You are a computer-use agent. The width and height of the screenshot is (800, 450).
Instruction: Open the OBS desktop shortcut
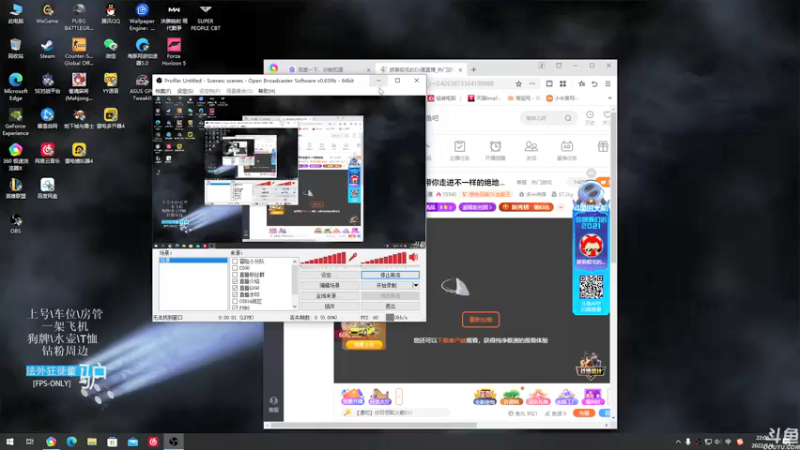[x=15, y=223]
